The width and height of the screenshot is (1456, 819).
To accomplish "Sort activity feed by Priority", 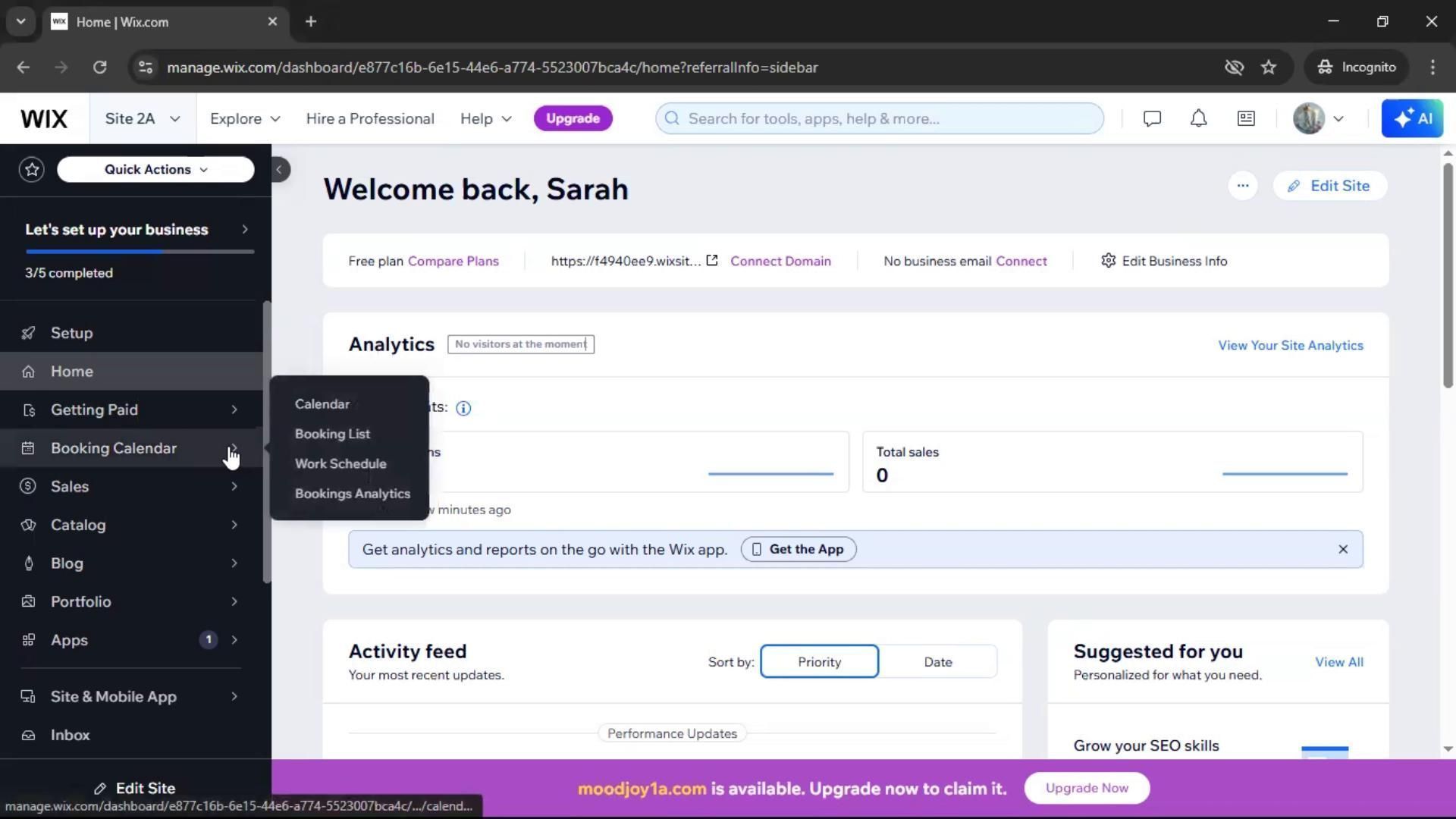I will pyautogui.click(x=819, y=661).
